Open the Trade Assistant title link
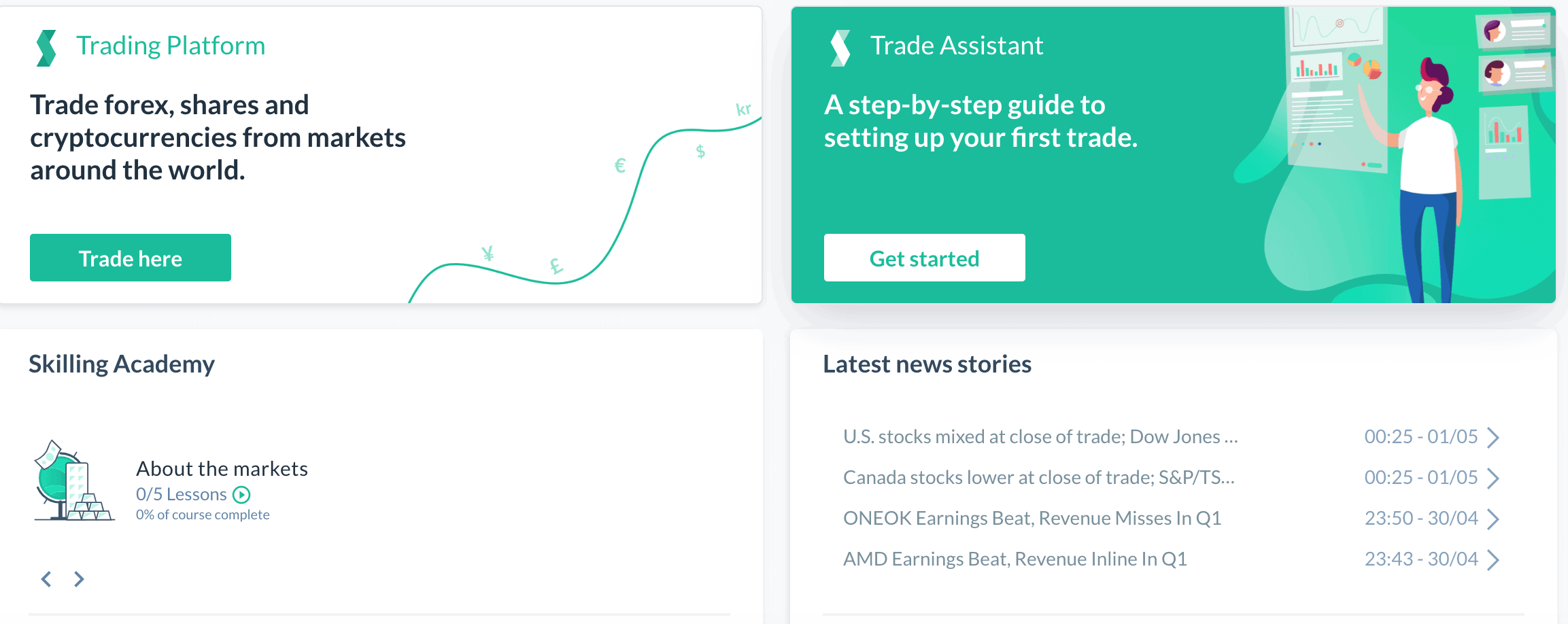Image resolution: width=1568 pixels, height=624 pixels. point(956,46)
